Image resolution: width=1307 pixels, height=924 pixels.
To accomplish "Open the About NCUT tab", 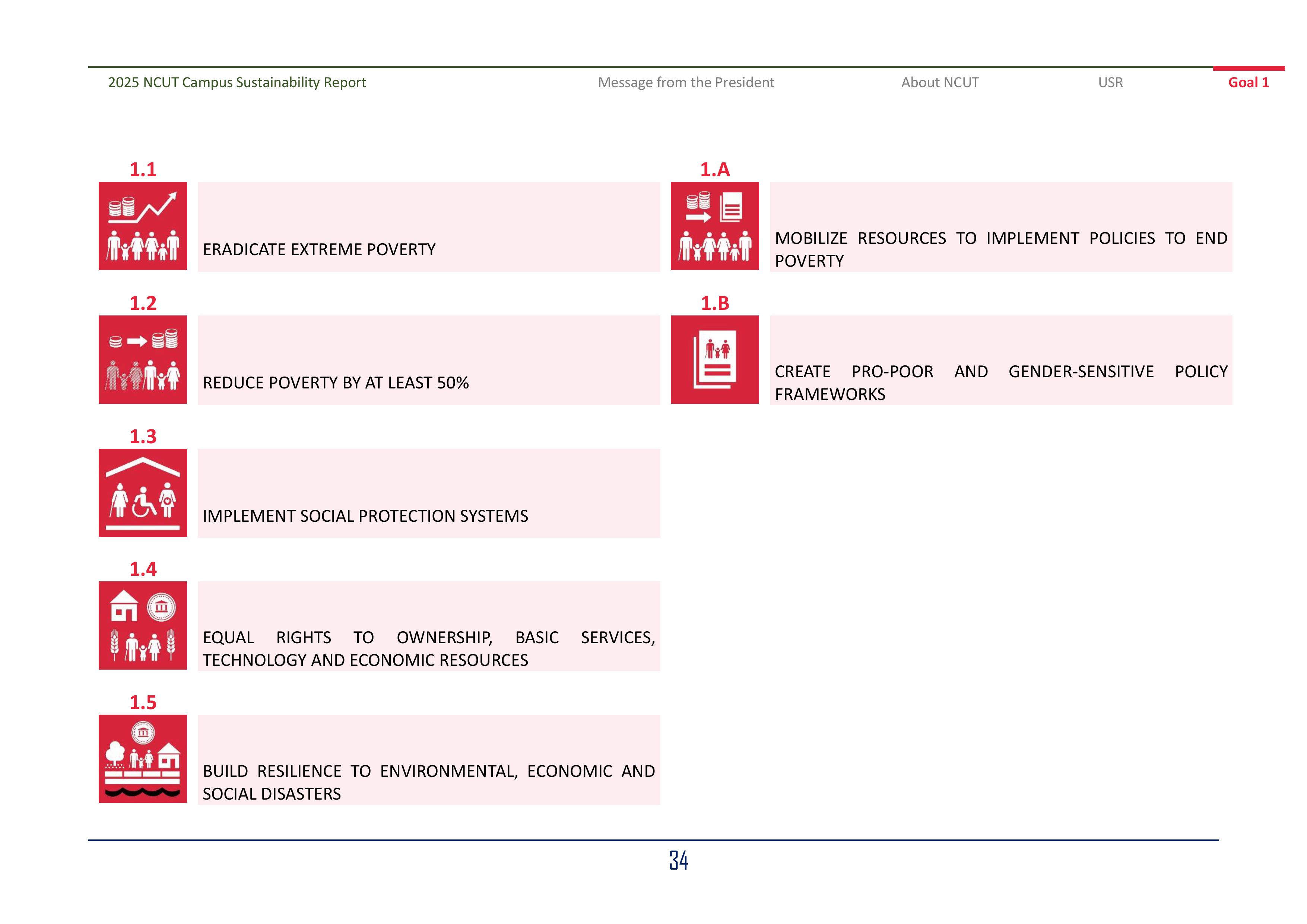I will point(940,83).
